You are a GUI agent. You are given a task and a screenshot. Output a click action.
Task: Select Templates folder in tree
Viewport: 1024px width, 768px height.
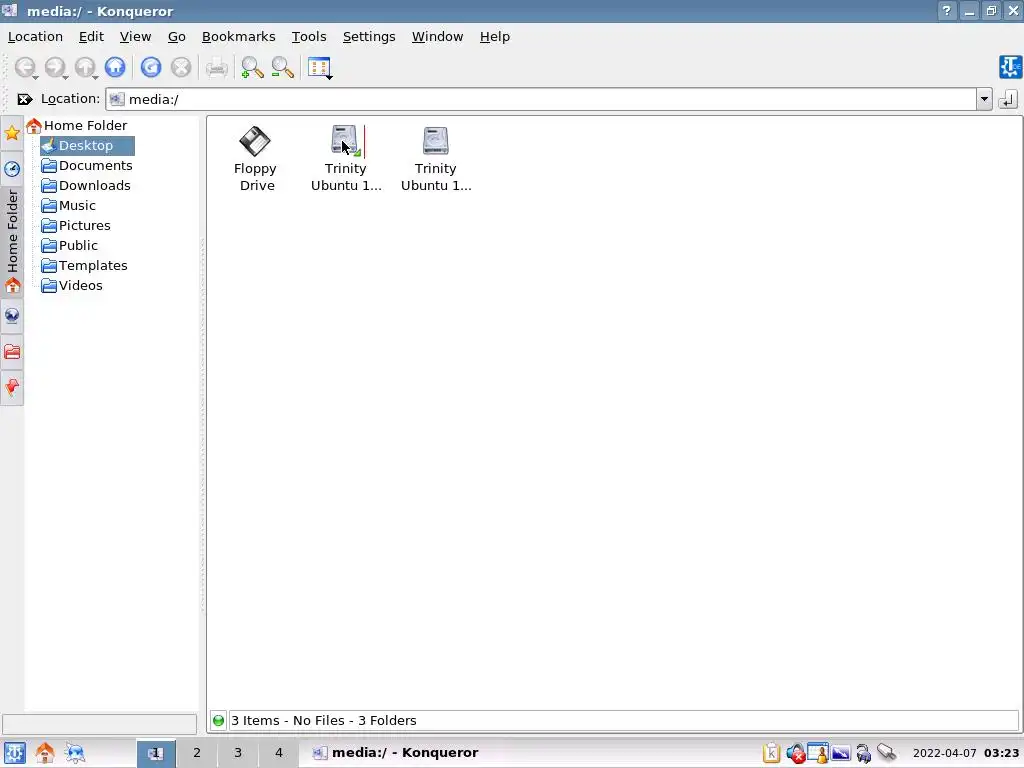(84, 266)
